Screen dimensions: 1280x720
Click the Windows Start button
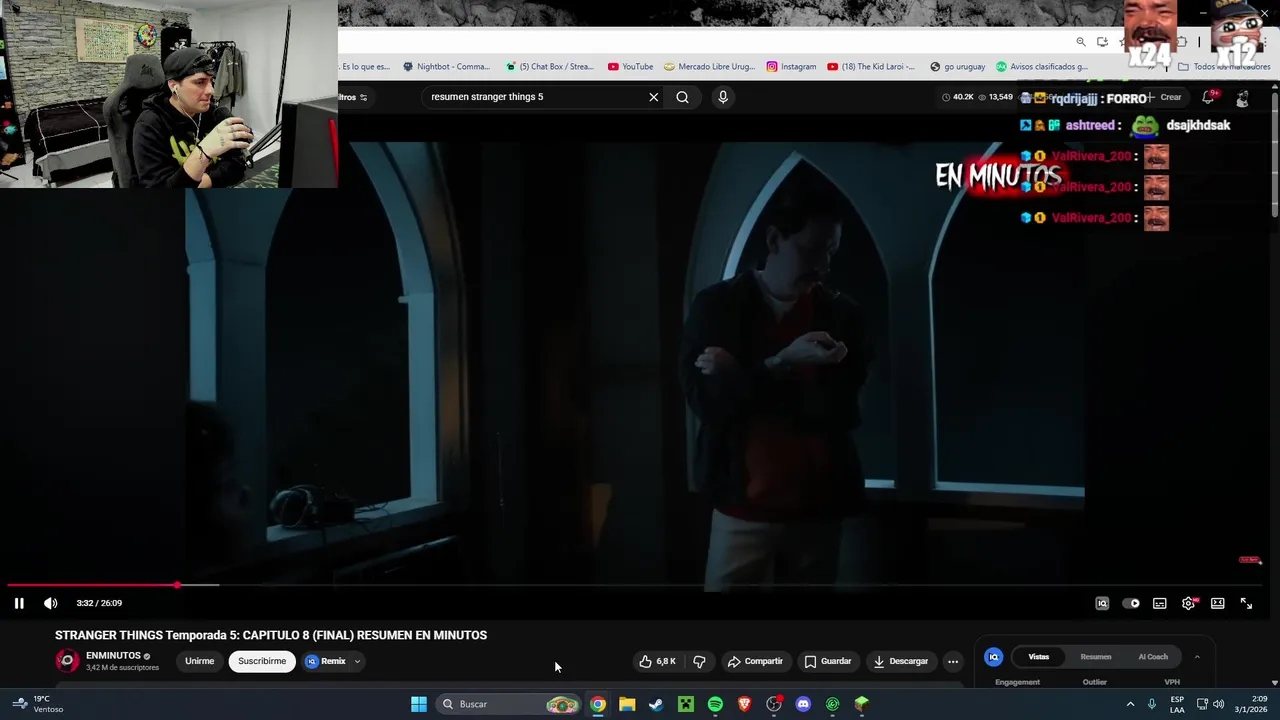pyautogui.click(x=419, y=704)
